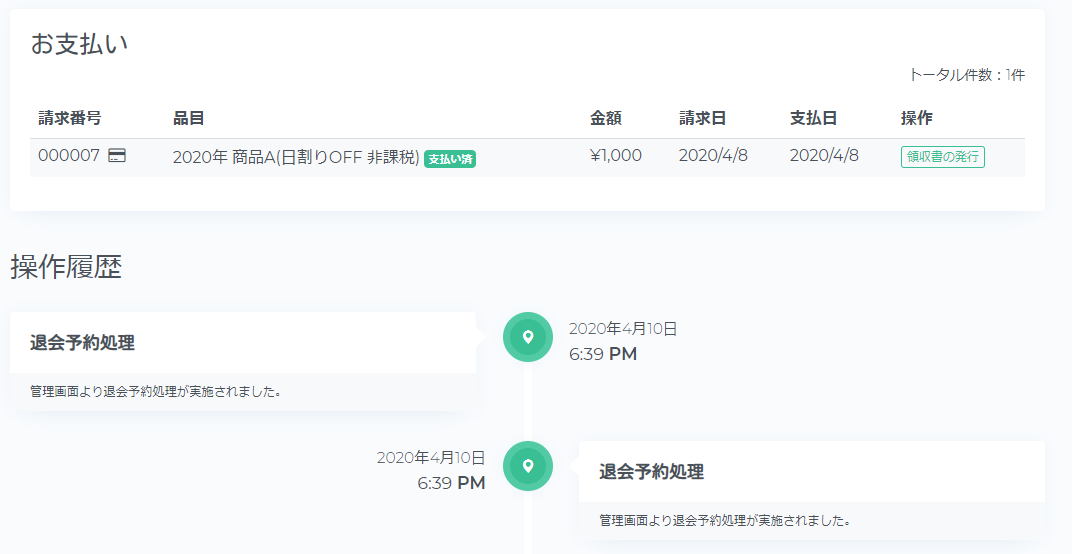Click the 品目 column header
This screenshot has height=554, width=1072.
tap(189, 118)
